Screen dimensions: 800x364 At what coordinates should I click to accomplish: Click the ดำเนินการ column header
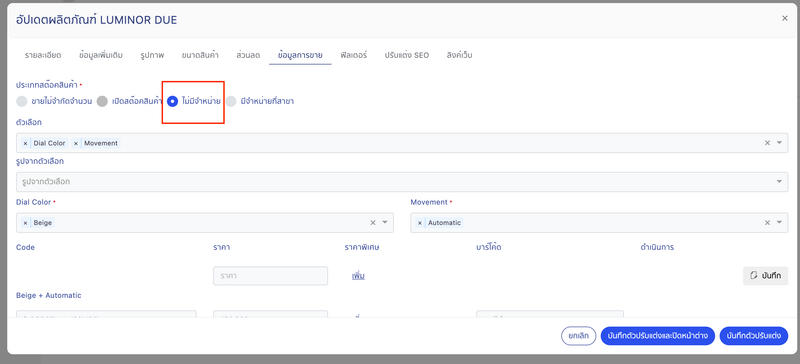click(657, 248)
